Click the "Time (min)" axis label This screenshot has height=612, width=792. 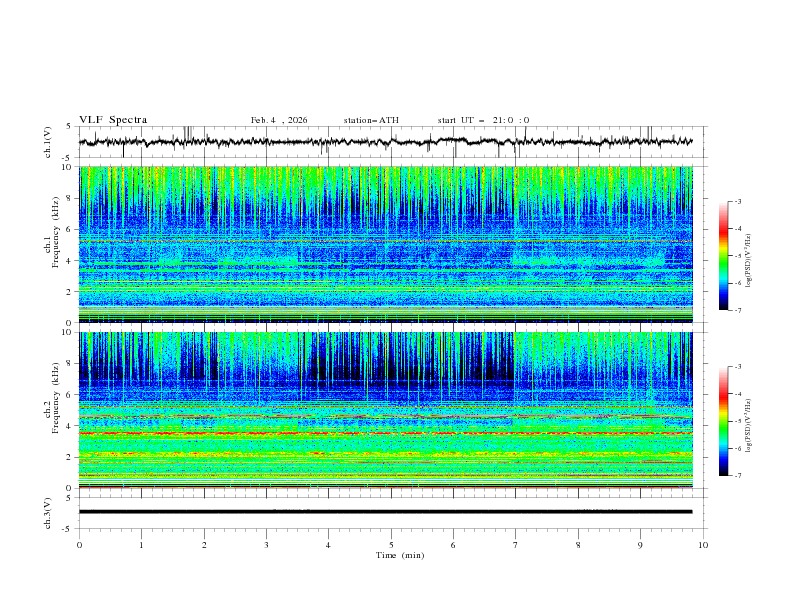(x=400, y=555)
